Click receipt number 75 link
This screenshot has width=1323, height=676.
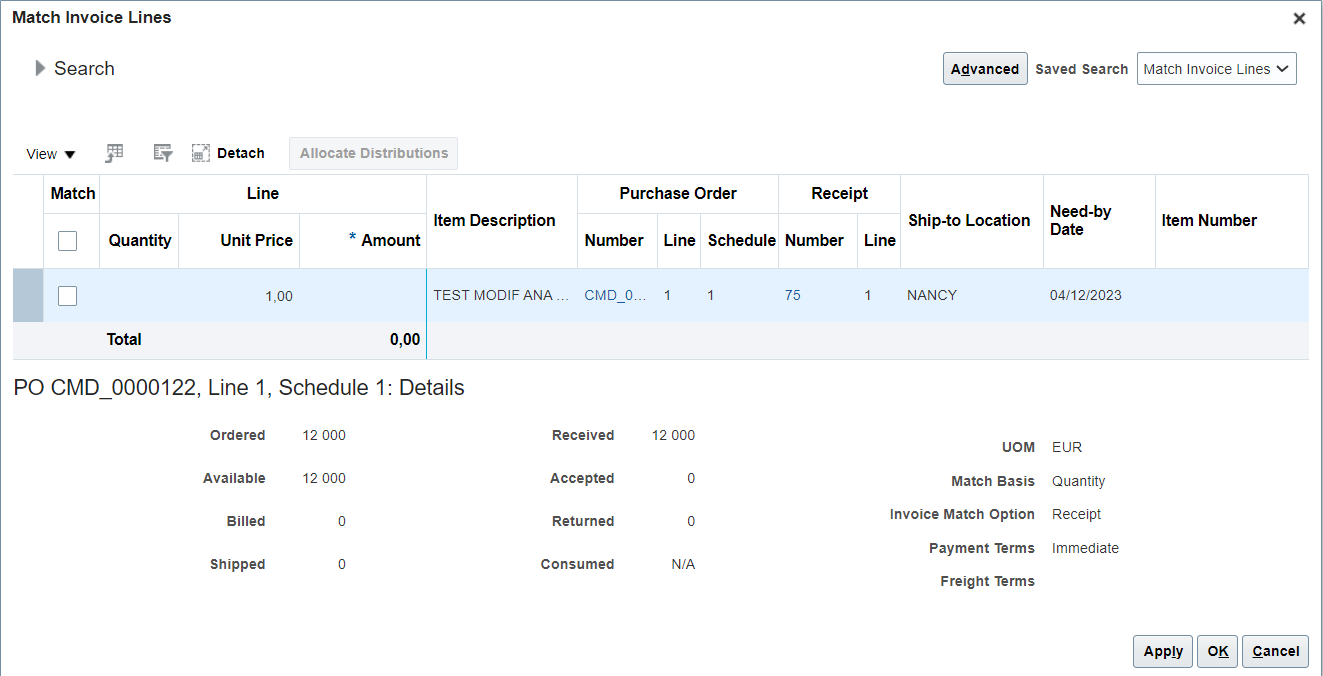[793, 295]
